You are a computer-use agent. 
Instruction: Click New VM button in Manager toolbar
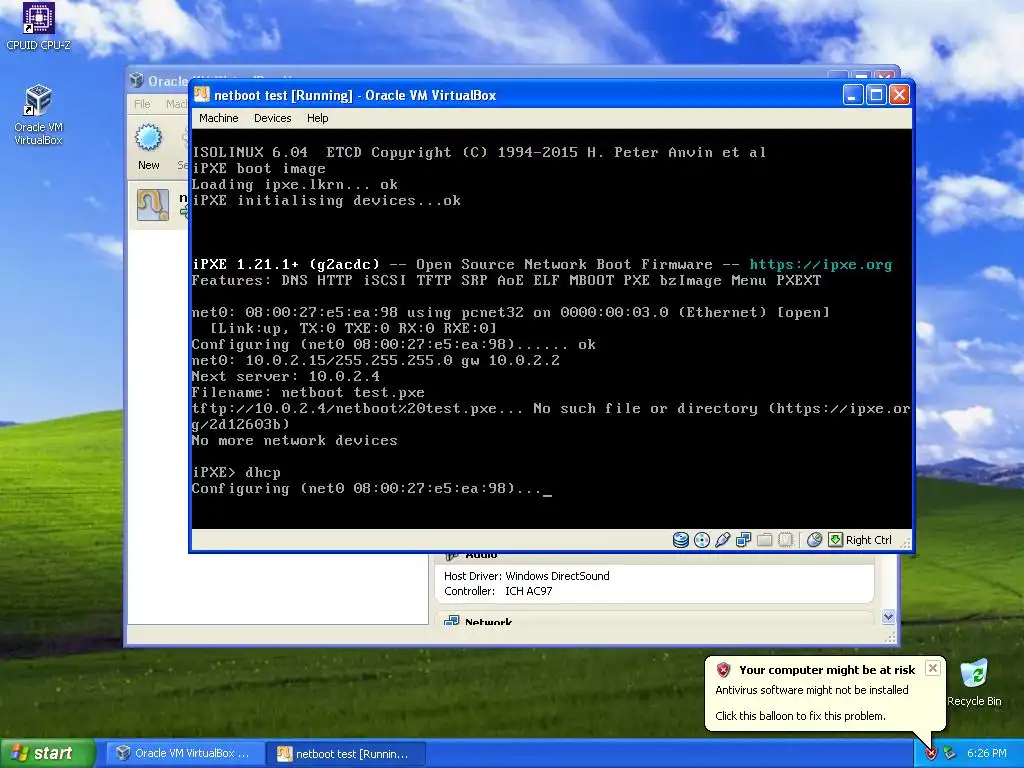pos(148,148)
